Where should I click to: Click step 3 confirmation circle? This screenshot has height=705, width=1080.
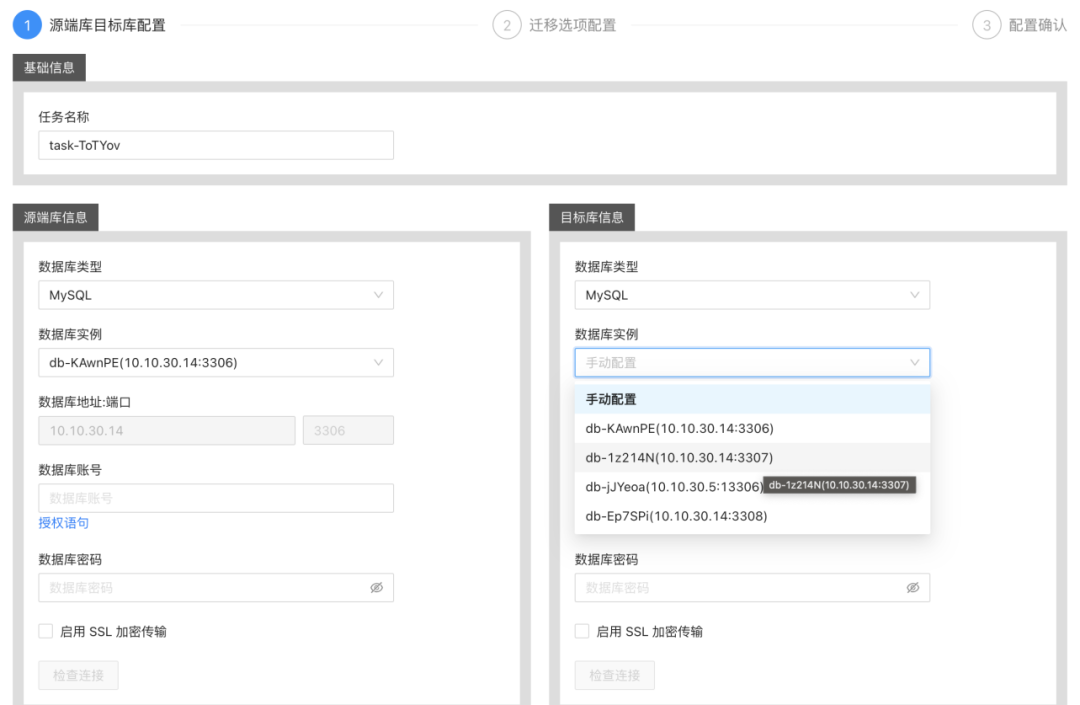(986, 25)
